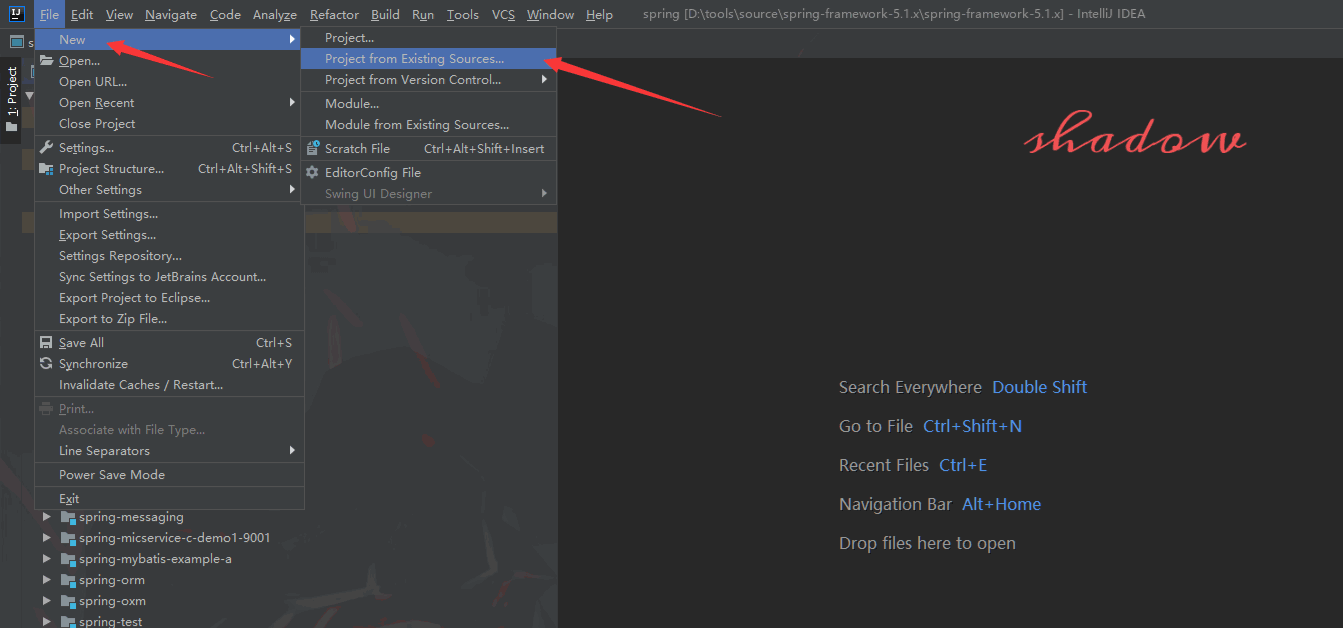The width and height of the screenshot is (1343, 628).
Task: Open the Line Separators submenu arrow
Action: tap(292, 450)
